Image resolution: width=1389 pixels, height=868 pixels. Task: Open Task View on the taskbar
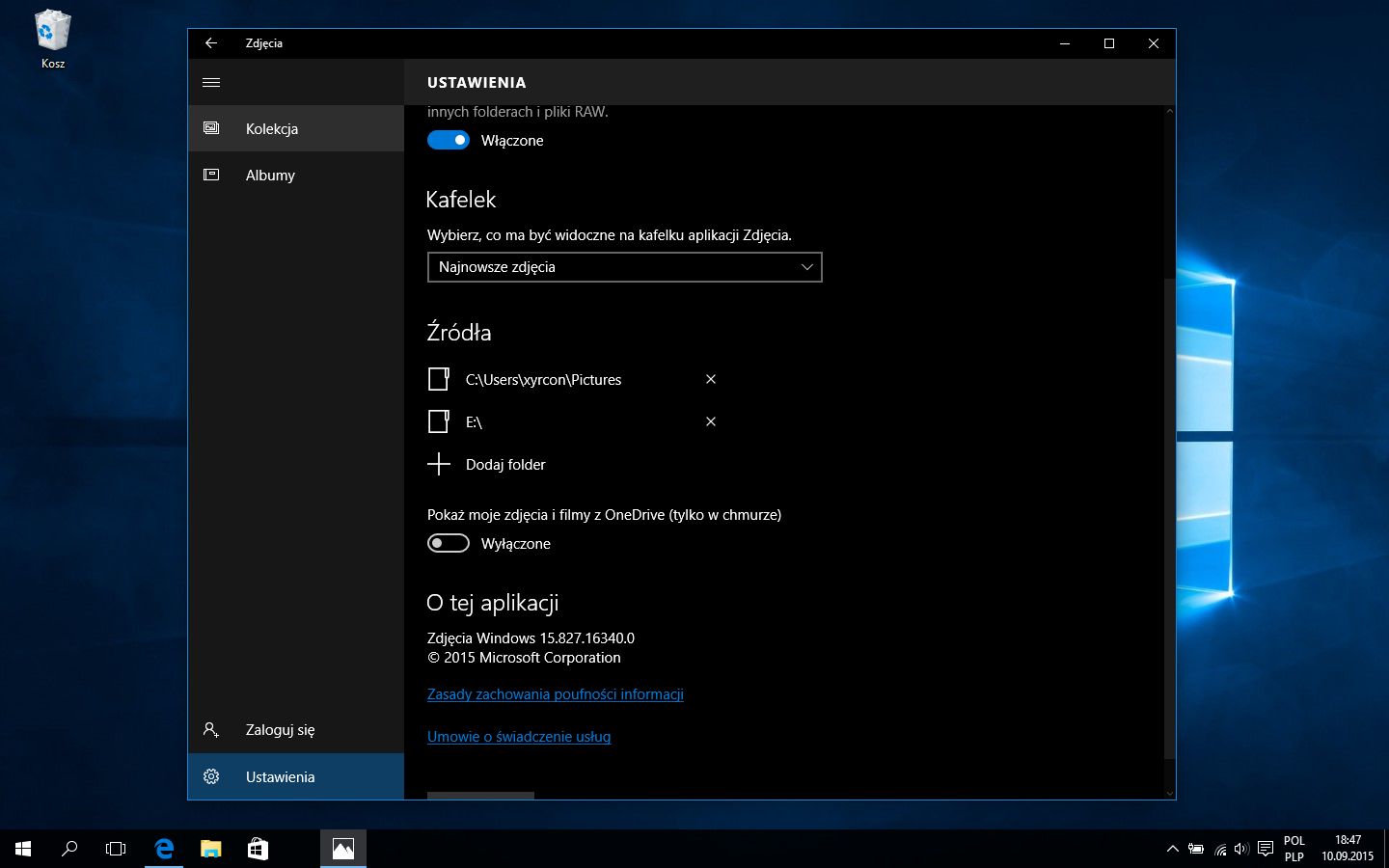(x=116, y=849)
